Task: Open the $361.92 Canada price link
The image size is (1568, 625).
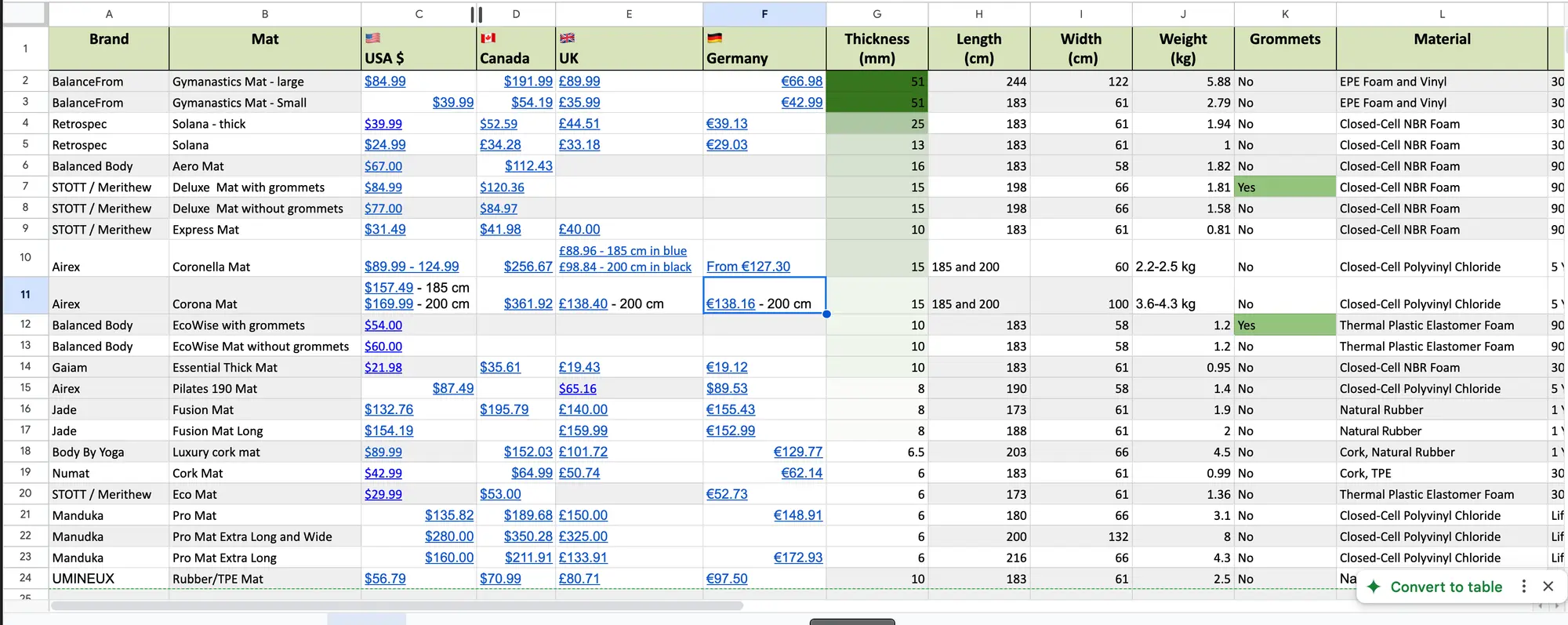Action: 528,303
